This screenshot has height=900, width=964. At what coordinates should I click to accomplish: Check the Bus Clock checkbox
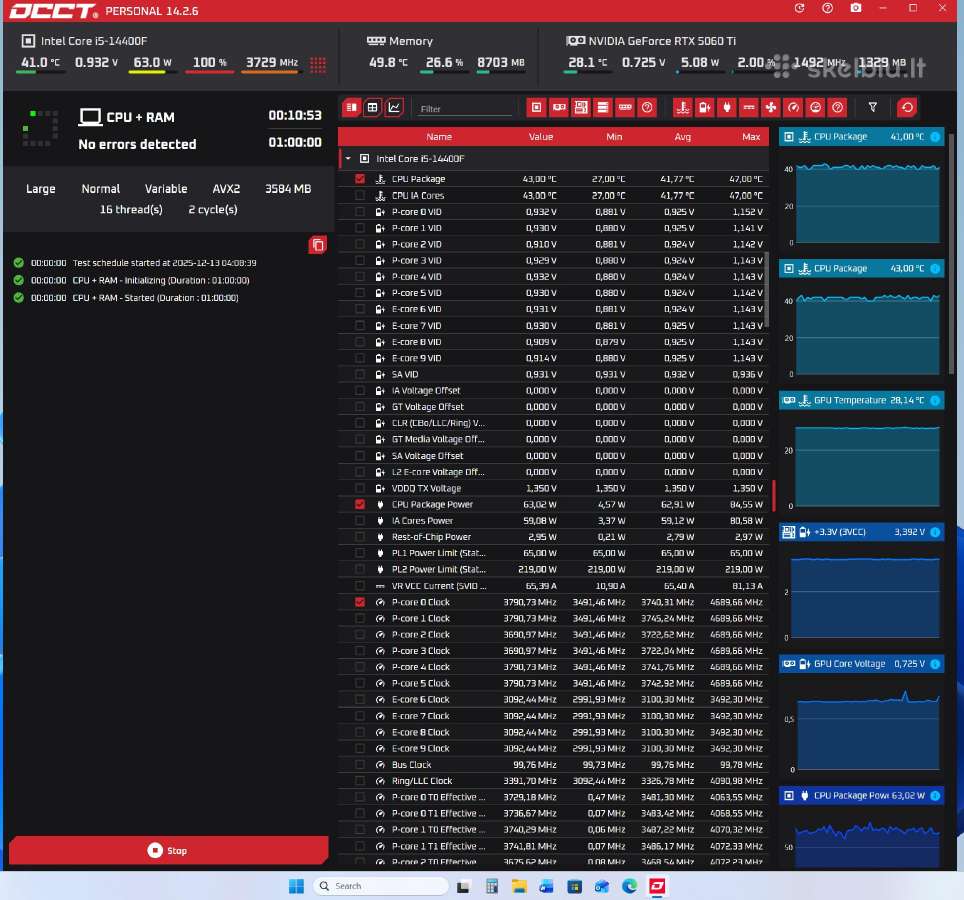click(360, 765)
